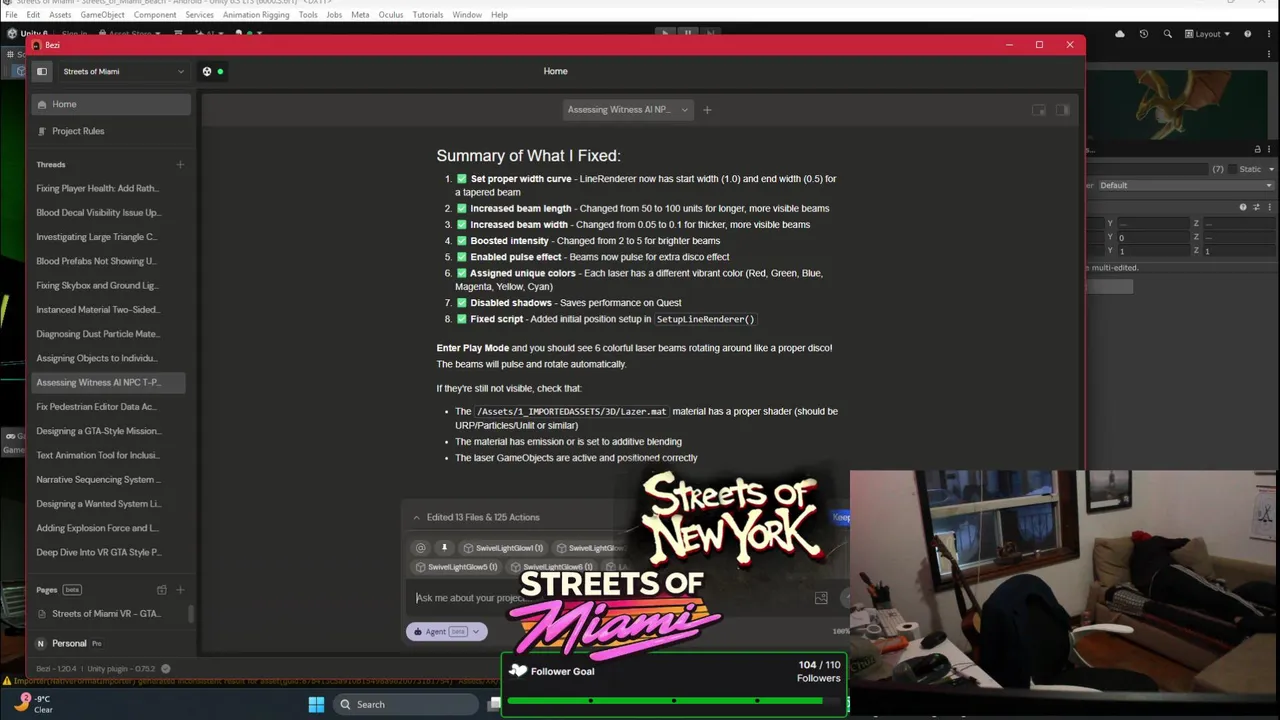Click the Windows Start button
The width and height of the screenshot is (1280, 720).
pyautogui.click(x=316, y=704)
